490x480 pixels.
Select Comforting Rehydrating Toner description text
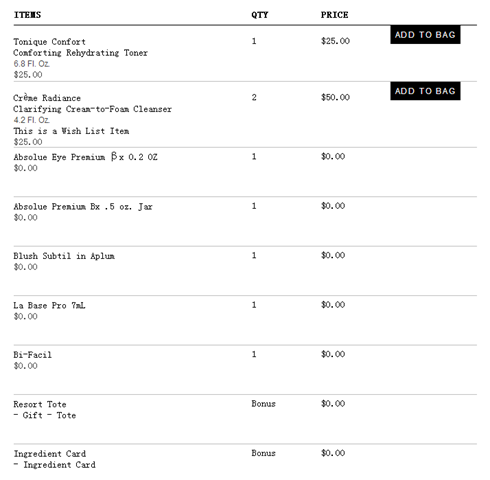[x=80, y=53]
